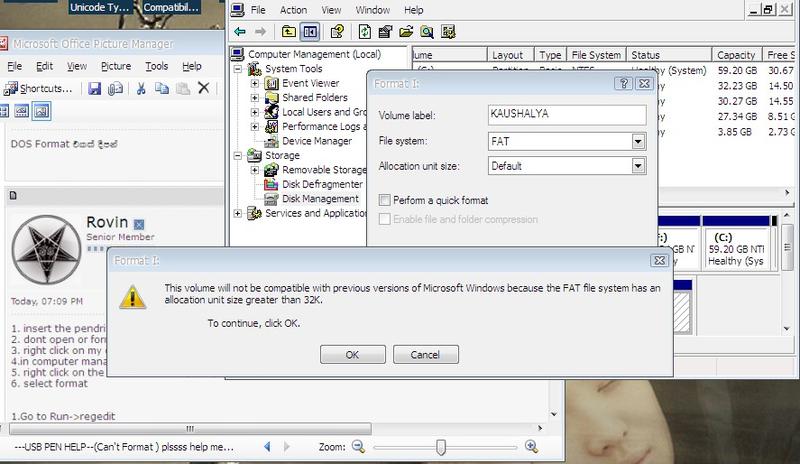
Task: Click the Volume label field containing KAUSHALYA
Action: click(567, 114)
